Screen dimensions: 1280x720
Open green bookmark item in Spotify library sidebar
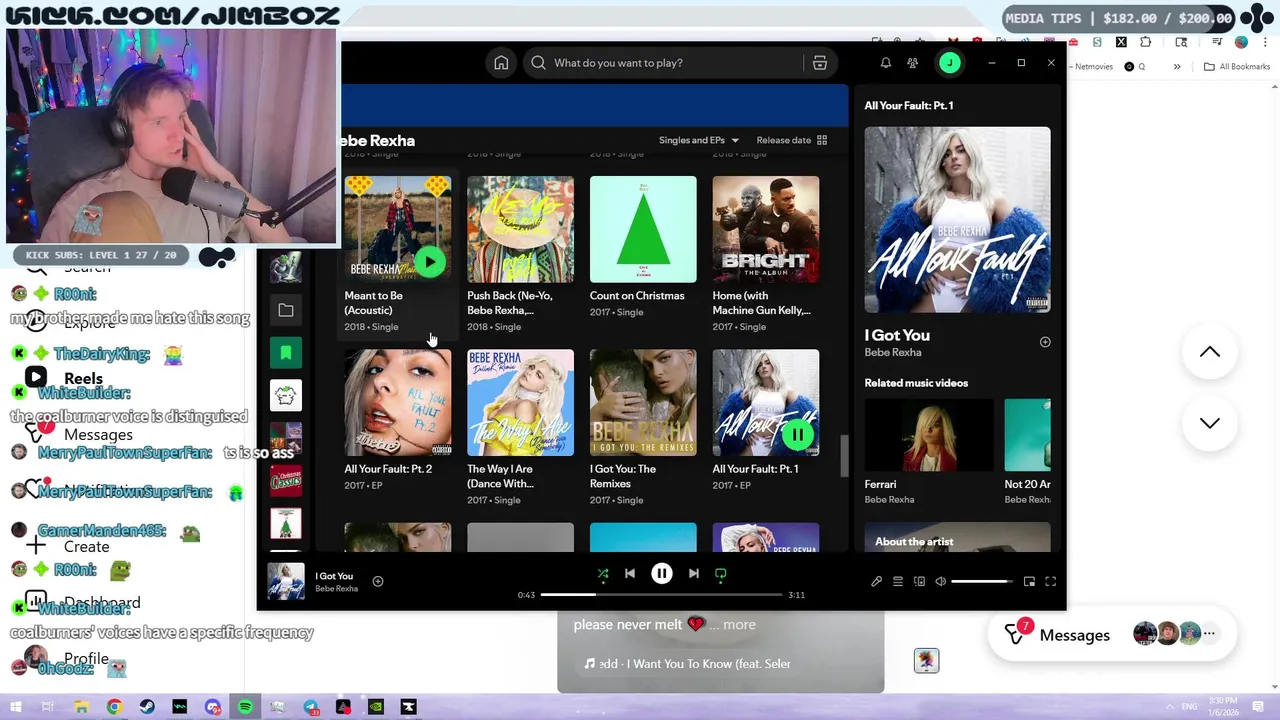point(286,352)
